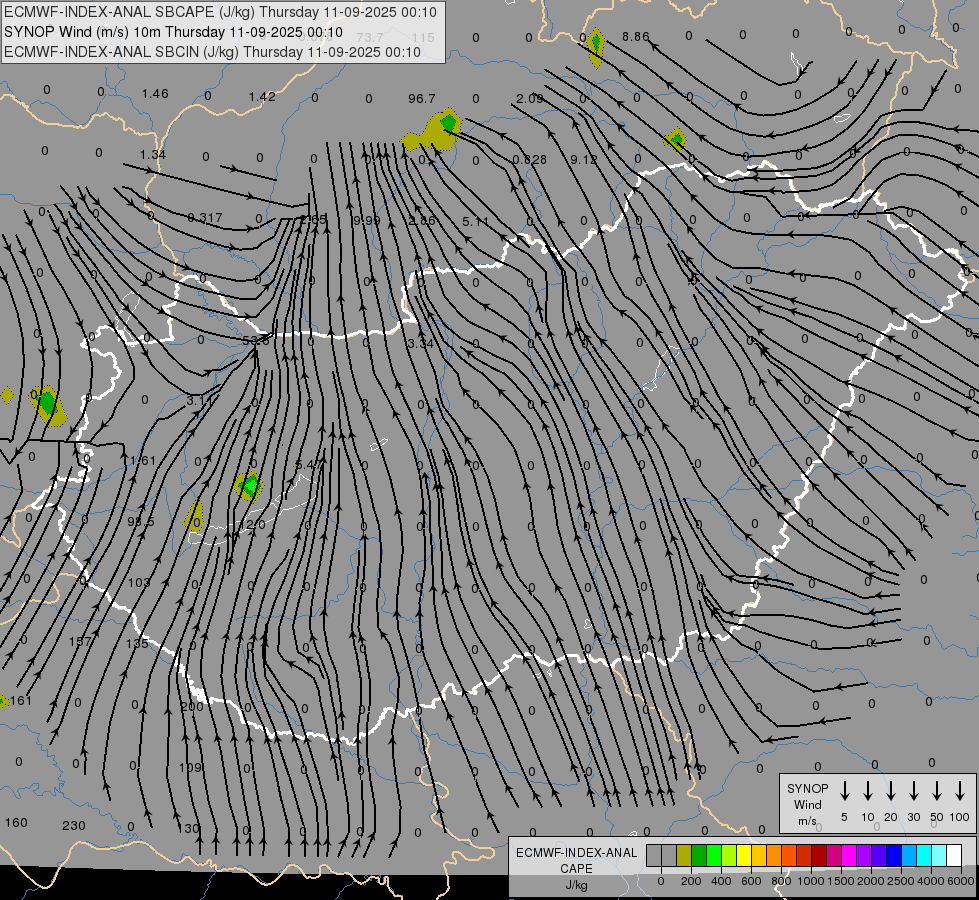Pick the pure blue CAPE legend swatch

[x=894, y=856]
